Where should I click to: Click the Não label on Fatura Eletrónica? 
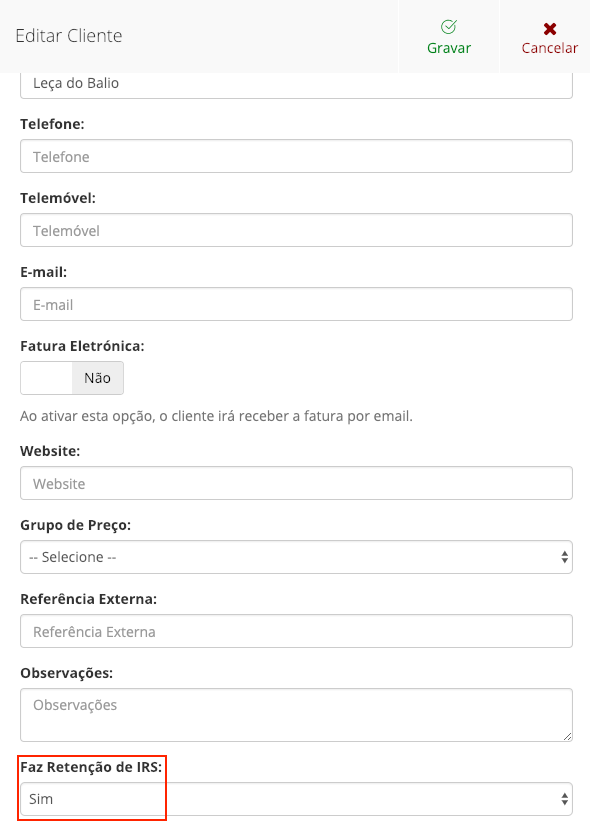[96, 378]
